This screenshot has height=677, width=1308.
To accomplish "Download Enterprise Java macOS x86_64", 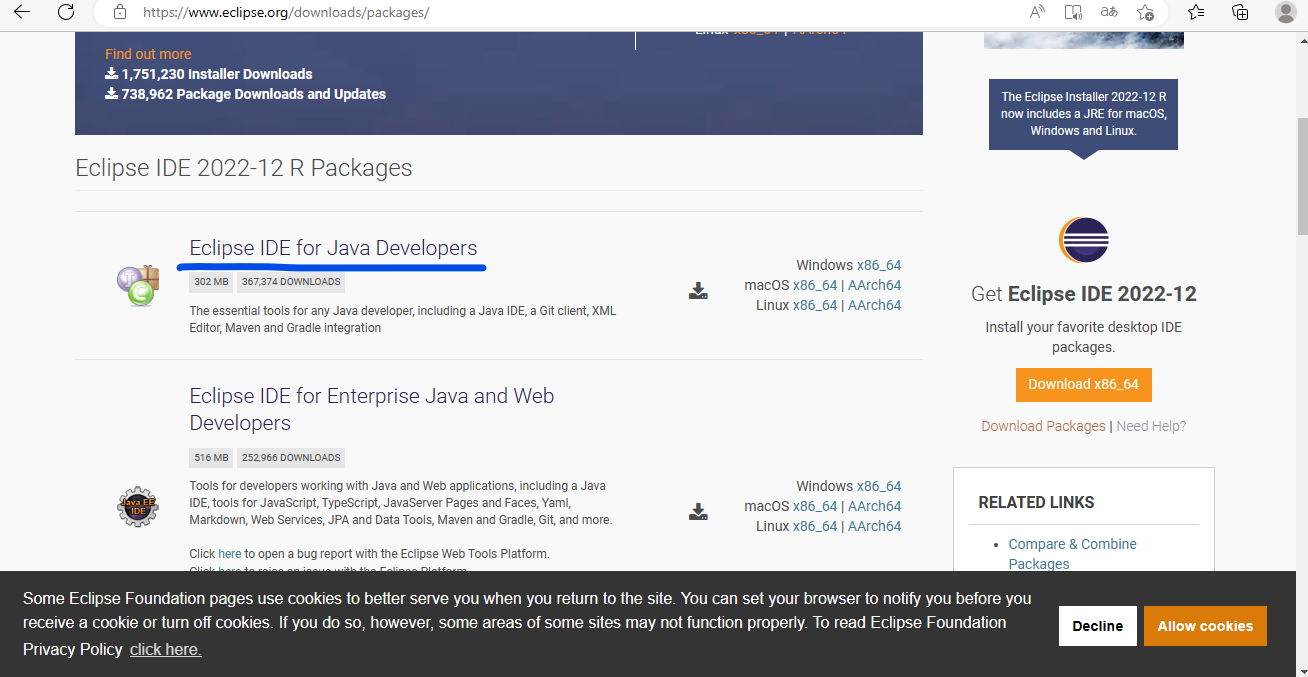I will pos(815,506).
